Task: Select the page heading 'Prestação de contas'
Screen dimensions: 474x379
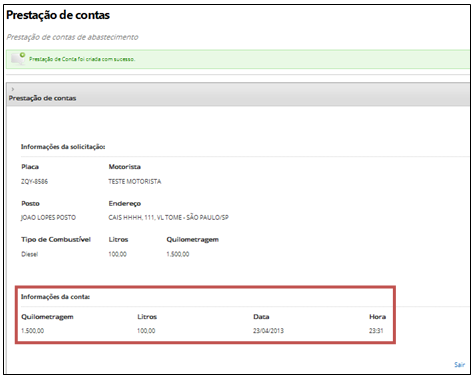Action: pyautogui.click(x=58, y=15)
